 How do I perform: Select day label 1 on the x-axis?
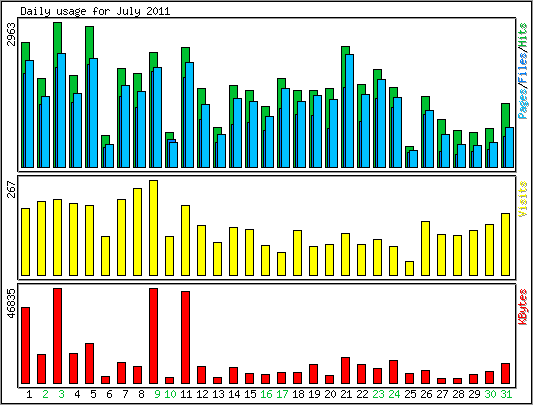29,394
